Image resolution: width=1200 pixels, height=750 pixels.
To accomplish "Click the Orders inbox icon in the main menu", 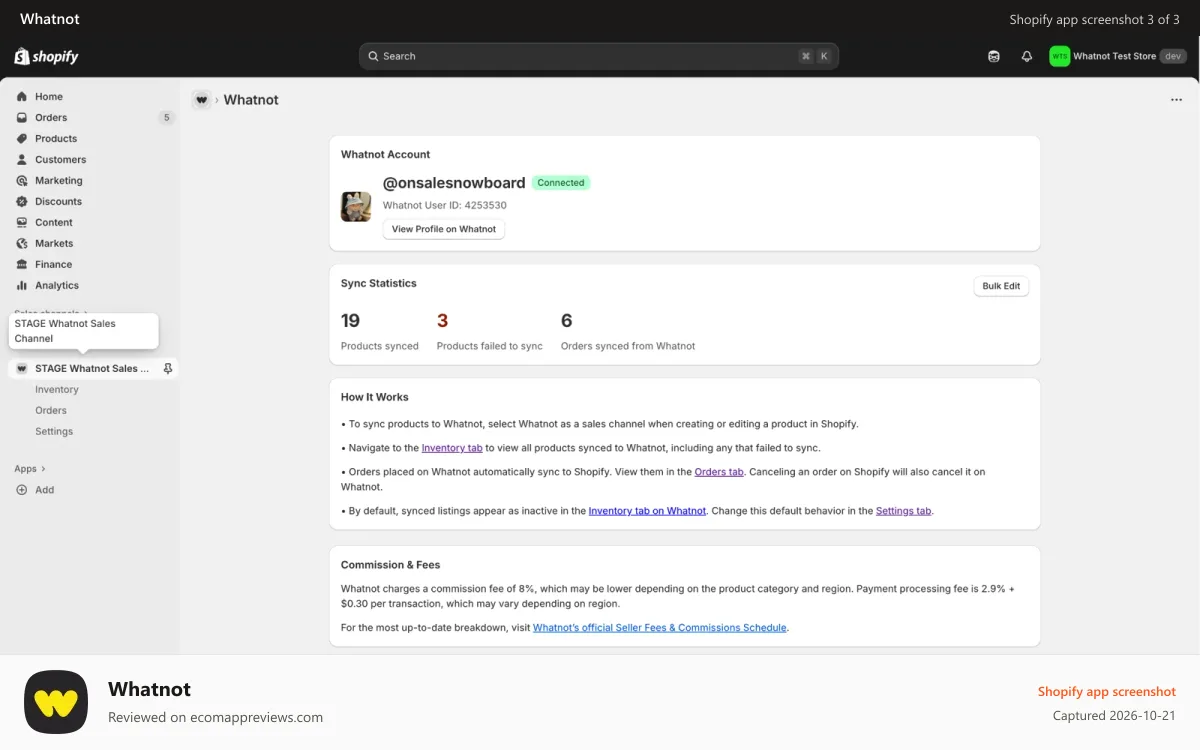I will pyautogui.click(x=22, y=118).
